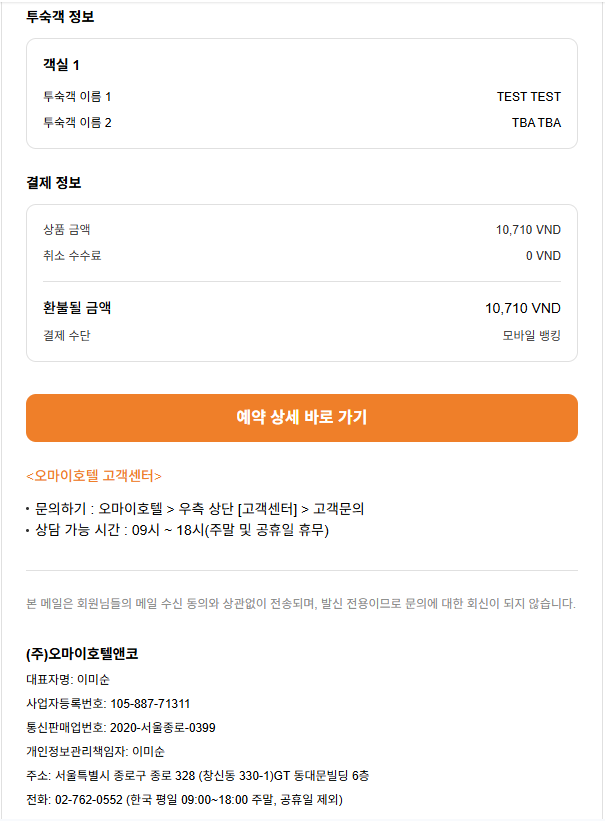Click the 상품 금액 label
Image resolution: width=605 pixels, height=821 pixels.
click(66, 230)
